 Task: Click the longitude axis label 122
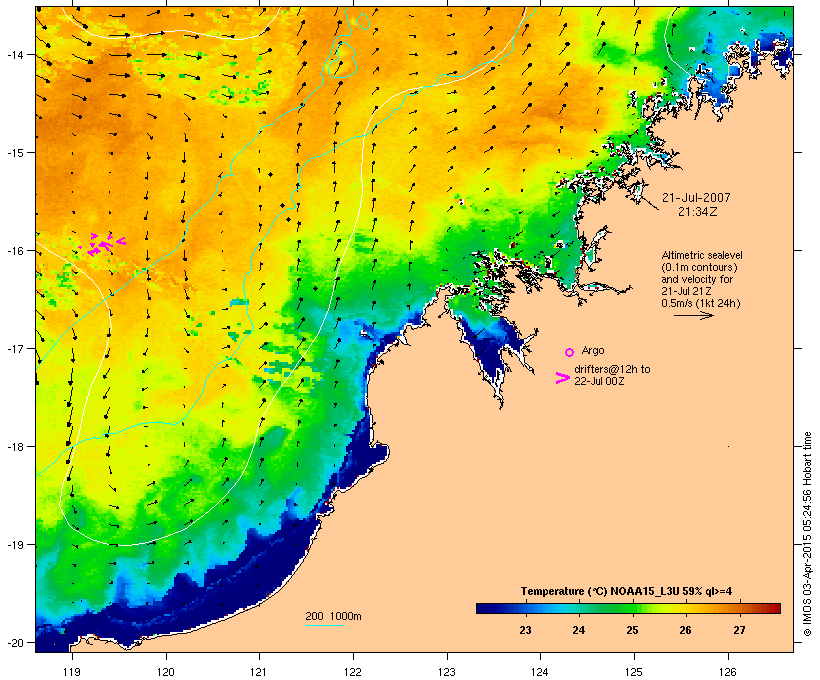point(353,672)
